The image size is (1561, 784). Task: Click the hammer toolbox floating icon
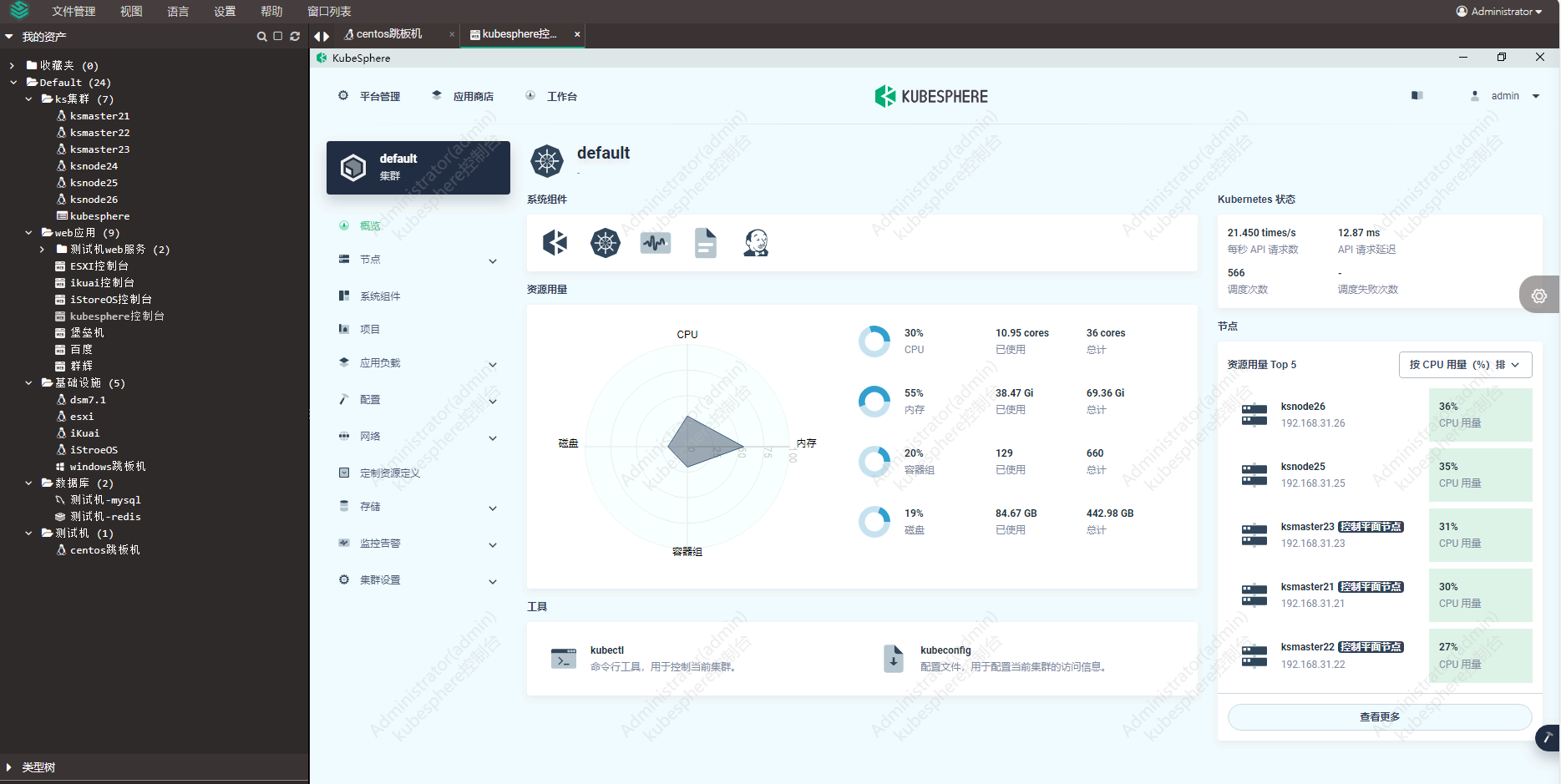1548,738
